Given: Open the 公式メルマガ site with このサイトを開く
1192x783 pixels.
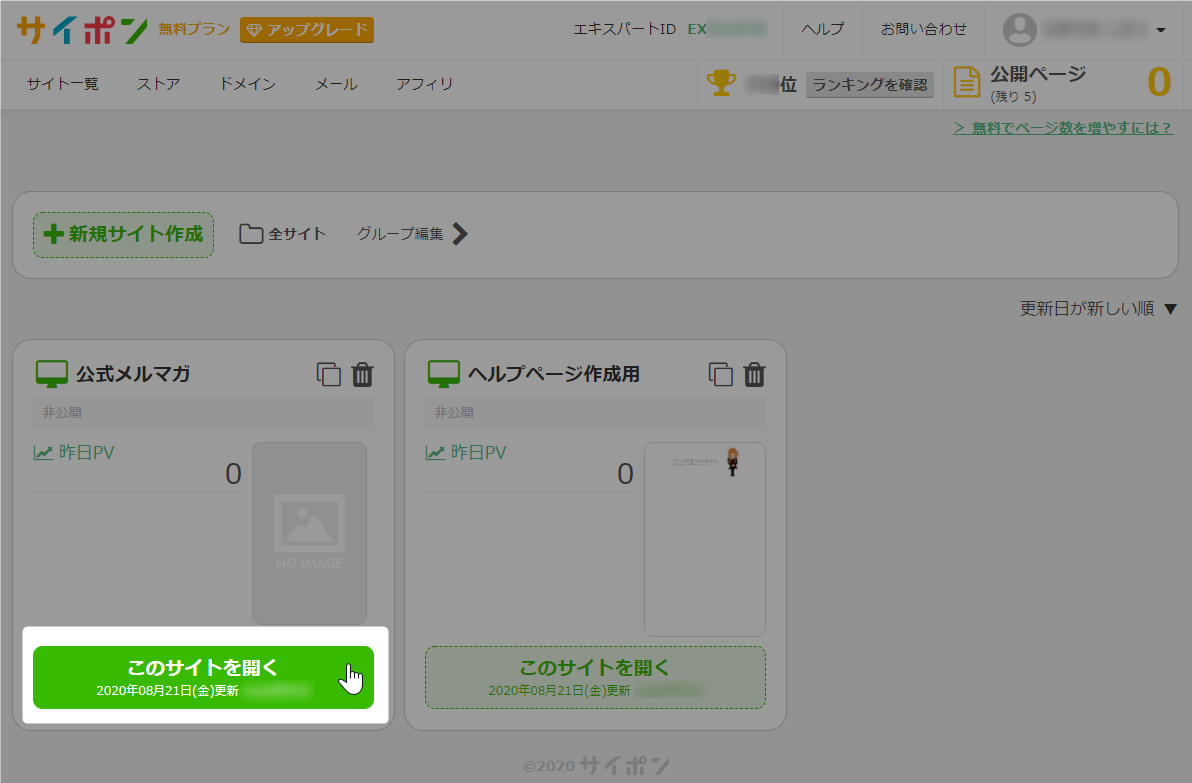Looking at the screenshot, I should pos(203,677).
